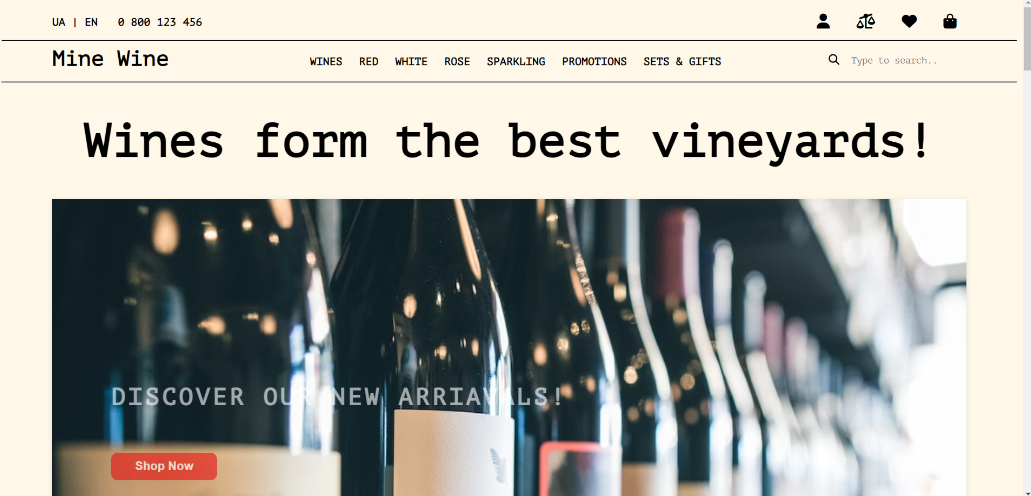Call phone number 0 800 123 456
1031x496 pixels.
(160, 22)
